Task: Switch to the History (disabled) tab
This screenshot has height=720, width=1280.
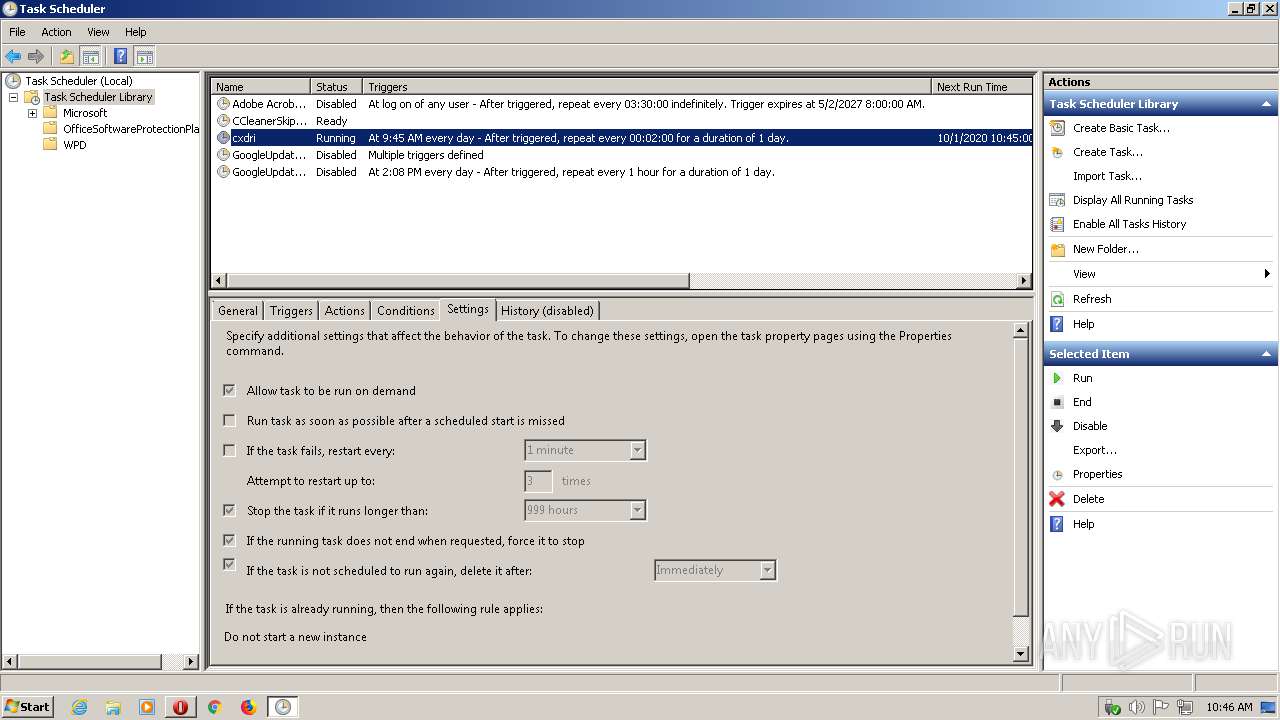Action: tap(547, 311)
